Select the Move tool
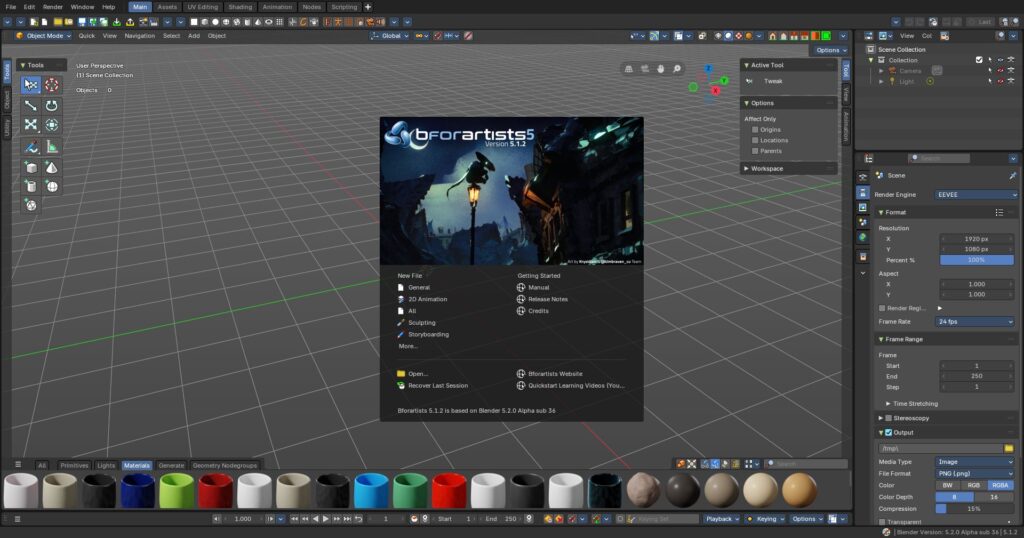This screenshot has width=1024, height=538. [31, 105]
